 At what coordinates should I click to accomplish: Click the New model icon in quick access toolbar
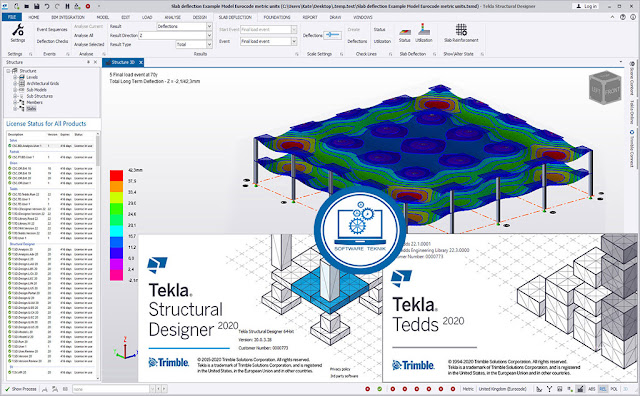(x=17, y=6)
